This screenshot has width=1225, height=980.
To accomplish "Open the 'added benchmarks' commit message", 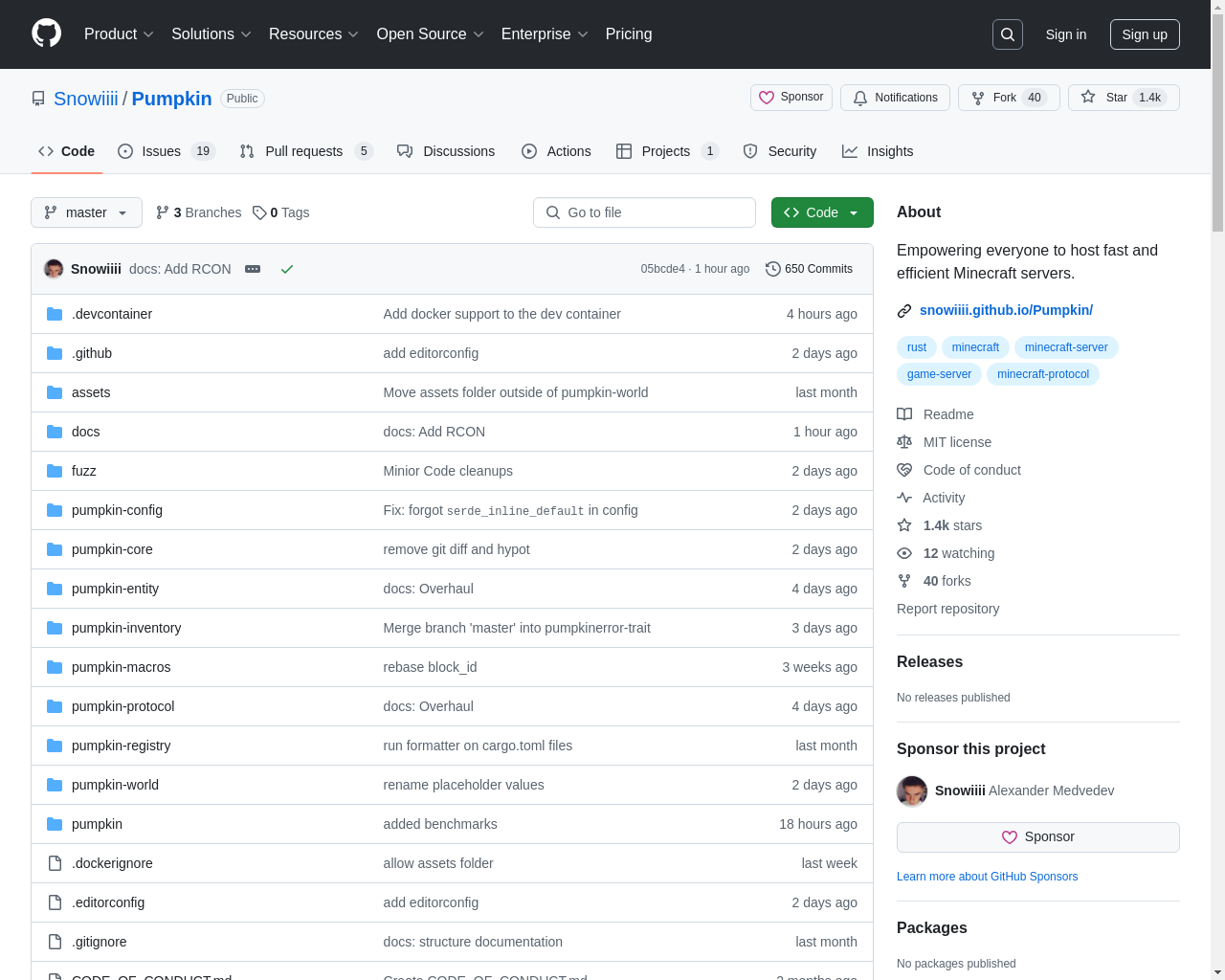I will click(440, 824).
